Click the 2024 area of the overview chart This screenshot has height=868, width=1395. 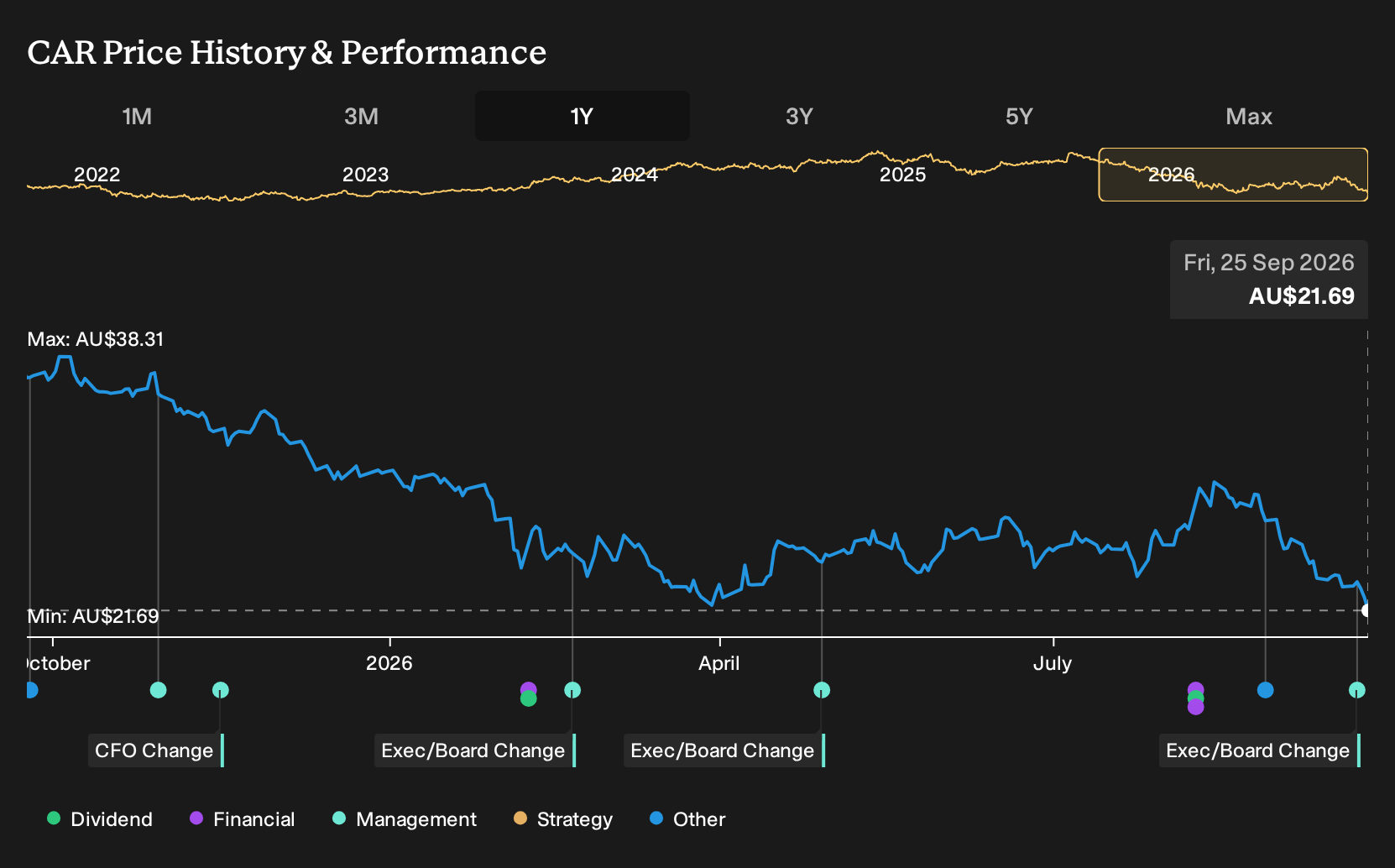pyautogui.click(x=635, y=175)
